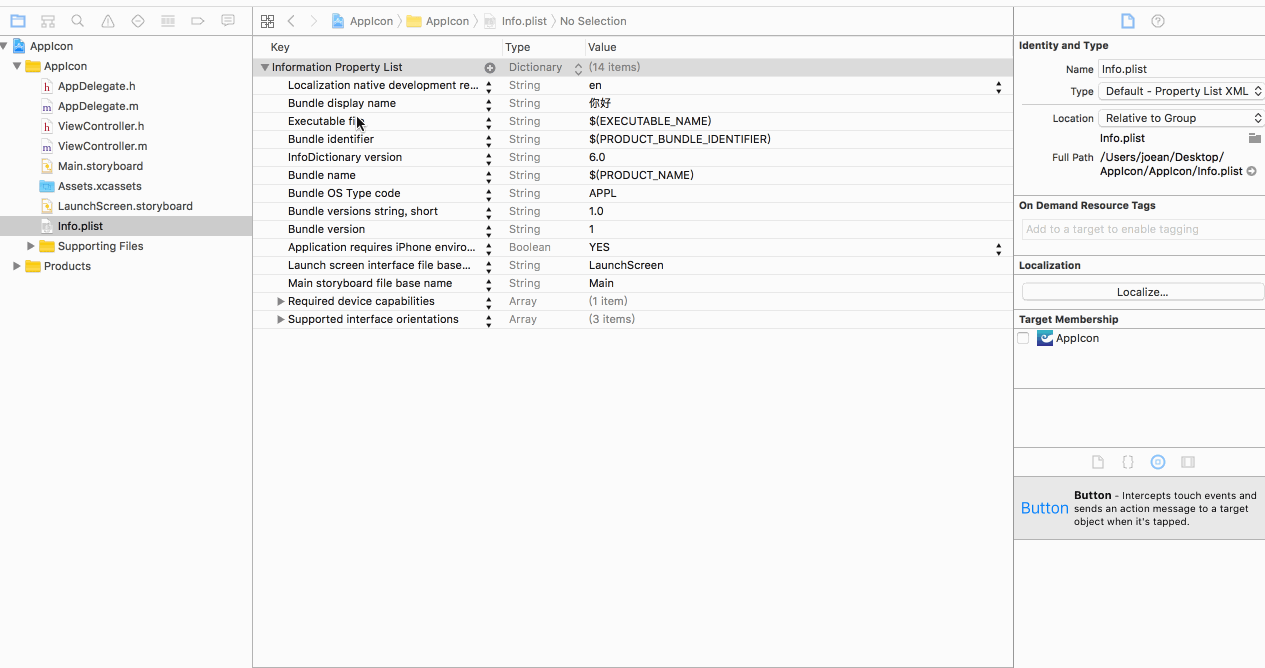1265x668 pixels.
Task: Open key stepper for Bundle identifier
Action: (489, 140)
